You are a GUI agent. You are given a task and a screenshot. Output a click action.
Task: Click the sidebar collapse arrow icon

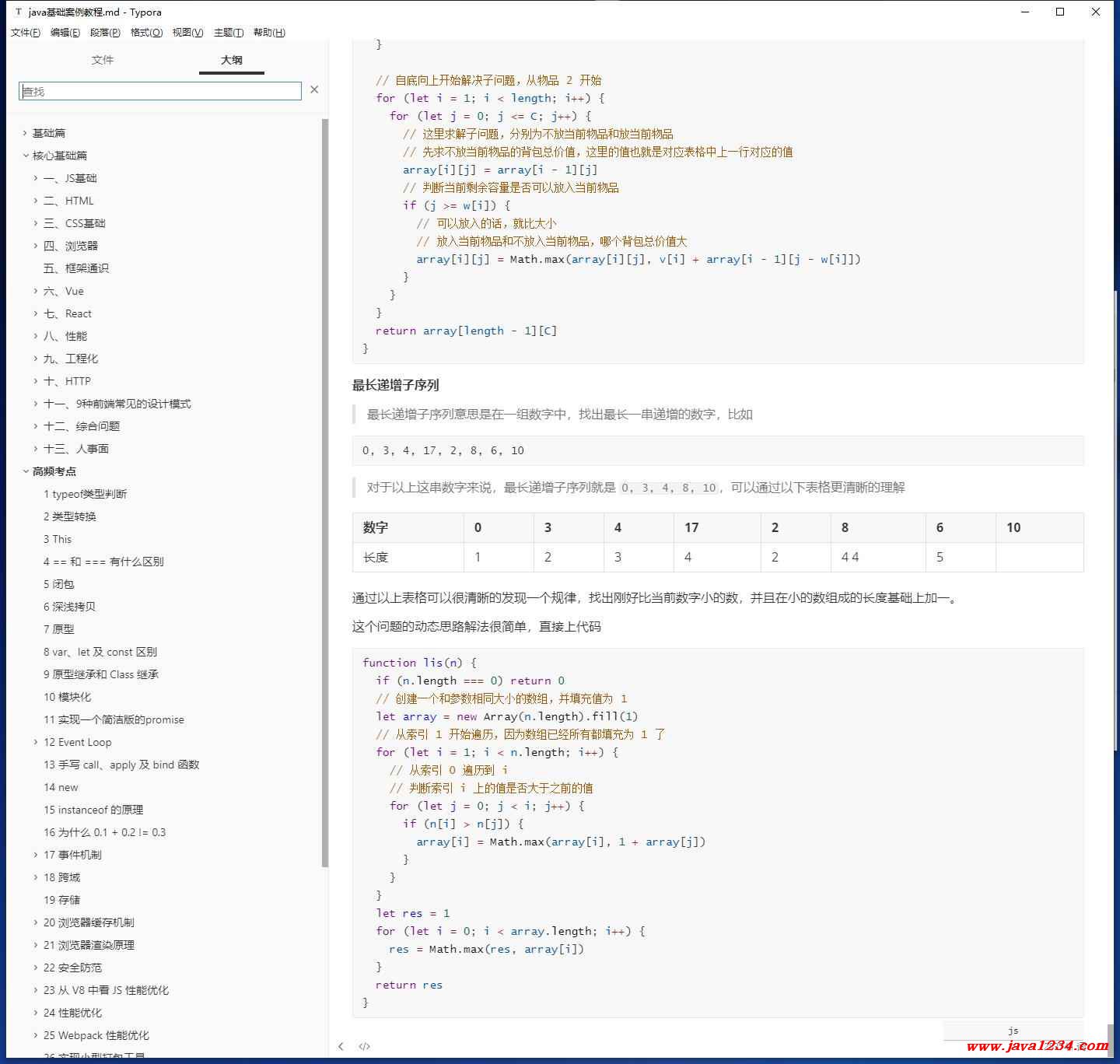(341, 1046)
